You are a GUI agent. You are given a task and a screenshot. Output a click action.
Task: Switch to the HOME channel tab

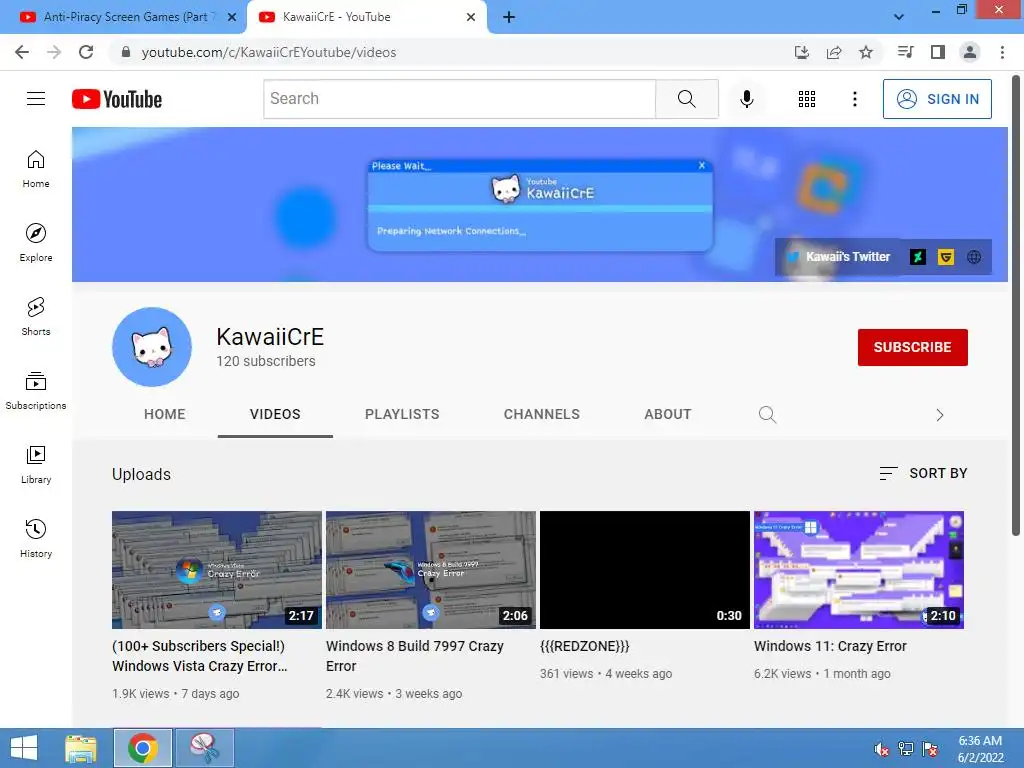165,414
